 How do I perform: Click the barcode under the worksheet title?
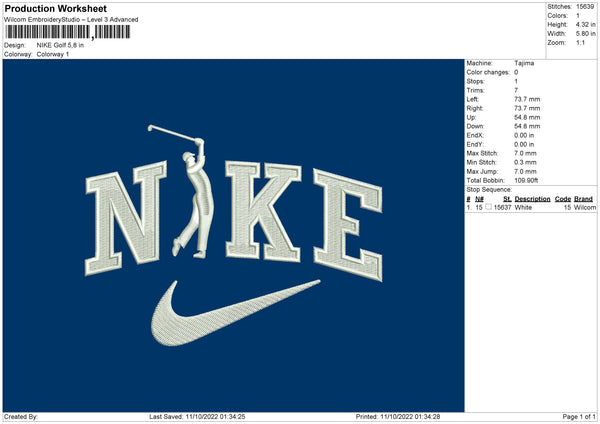67,32
